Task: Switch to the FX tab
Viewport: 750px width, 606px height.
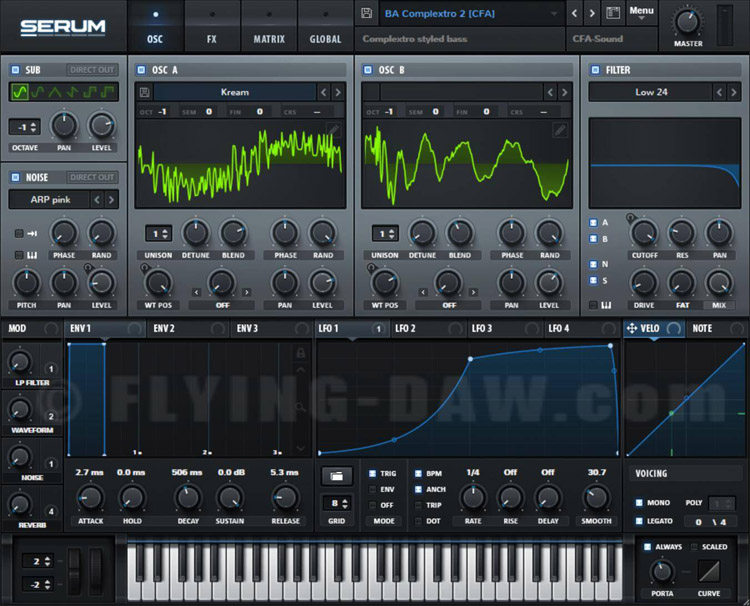Action: (211, 26)
